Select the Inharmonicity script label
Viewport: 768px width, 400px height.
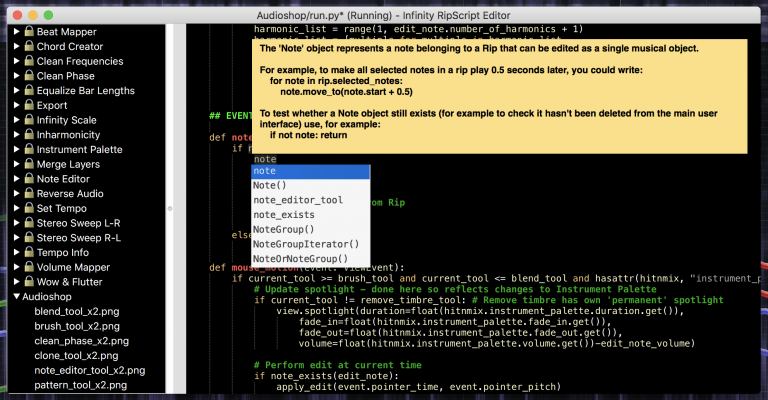click(x=68, y=135)
